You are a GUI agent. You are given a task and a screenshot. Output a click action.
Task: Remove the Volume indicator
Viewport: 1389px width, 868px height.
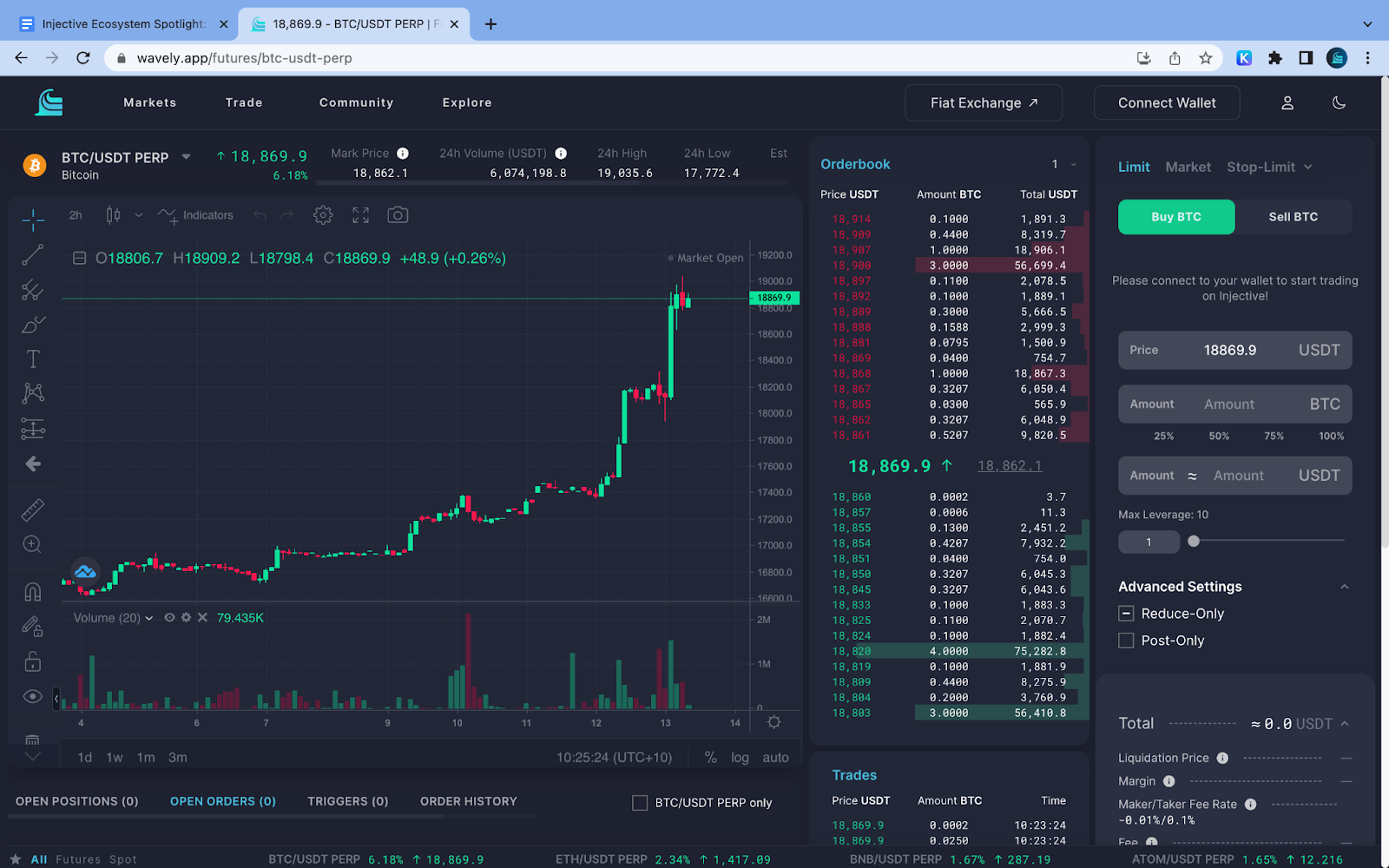pos(202,618)
